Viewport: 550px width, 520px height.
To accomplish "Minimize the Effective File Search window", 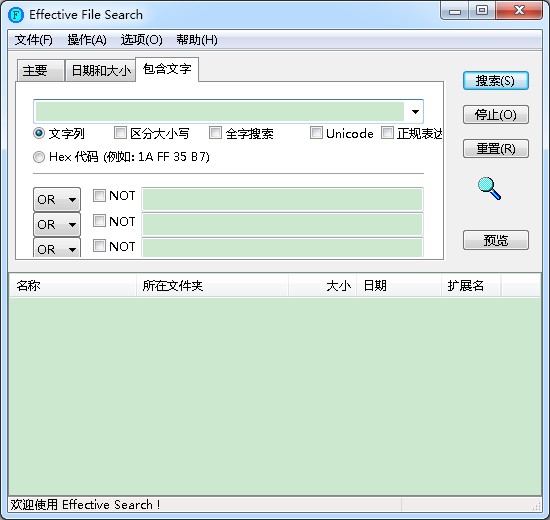I will click(x=455, y=11).
